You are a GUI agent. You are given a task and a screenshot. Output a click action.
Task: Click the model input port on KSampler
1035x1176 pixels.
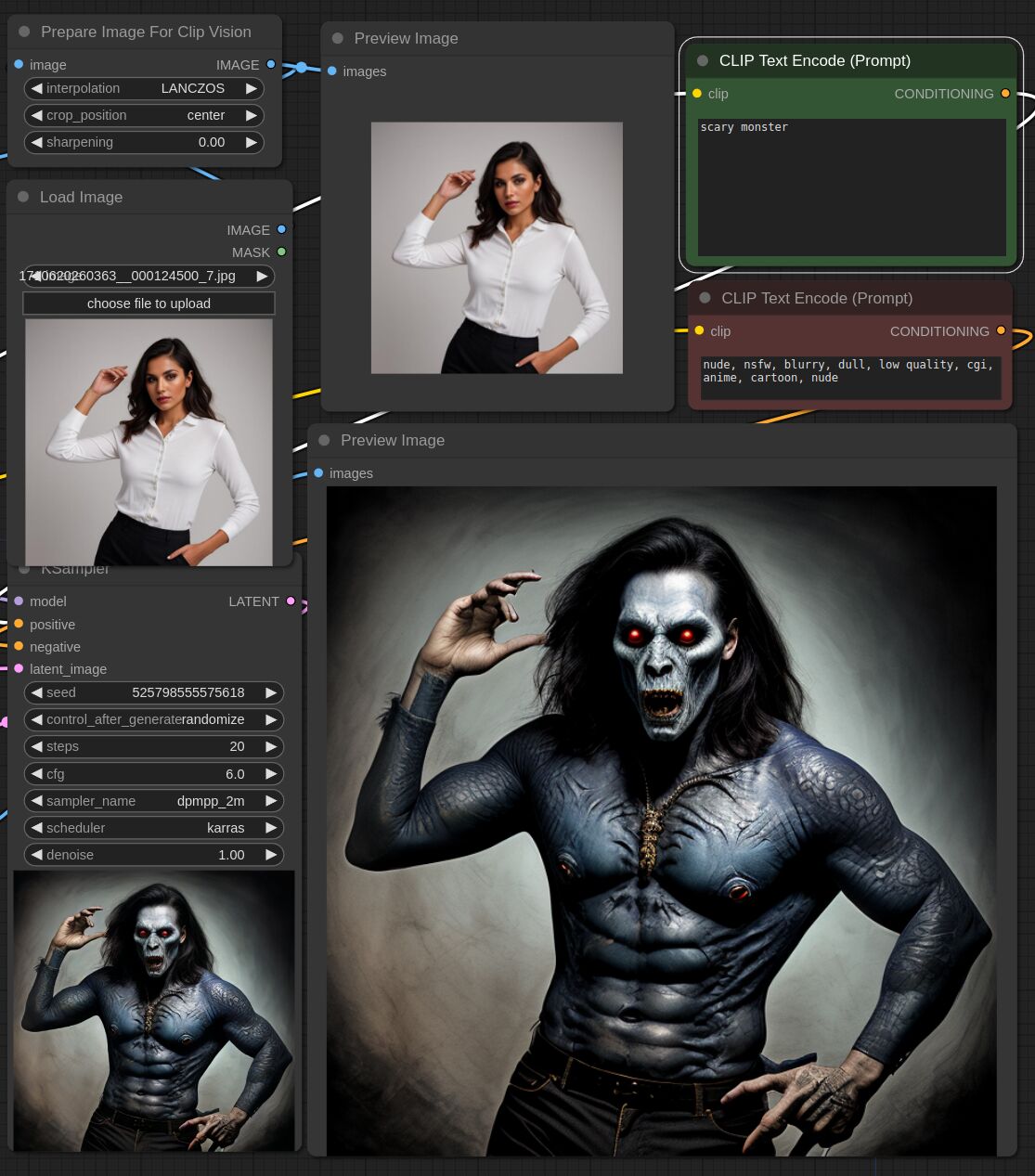point(19,601)
